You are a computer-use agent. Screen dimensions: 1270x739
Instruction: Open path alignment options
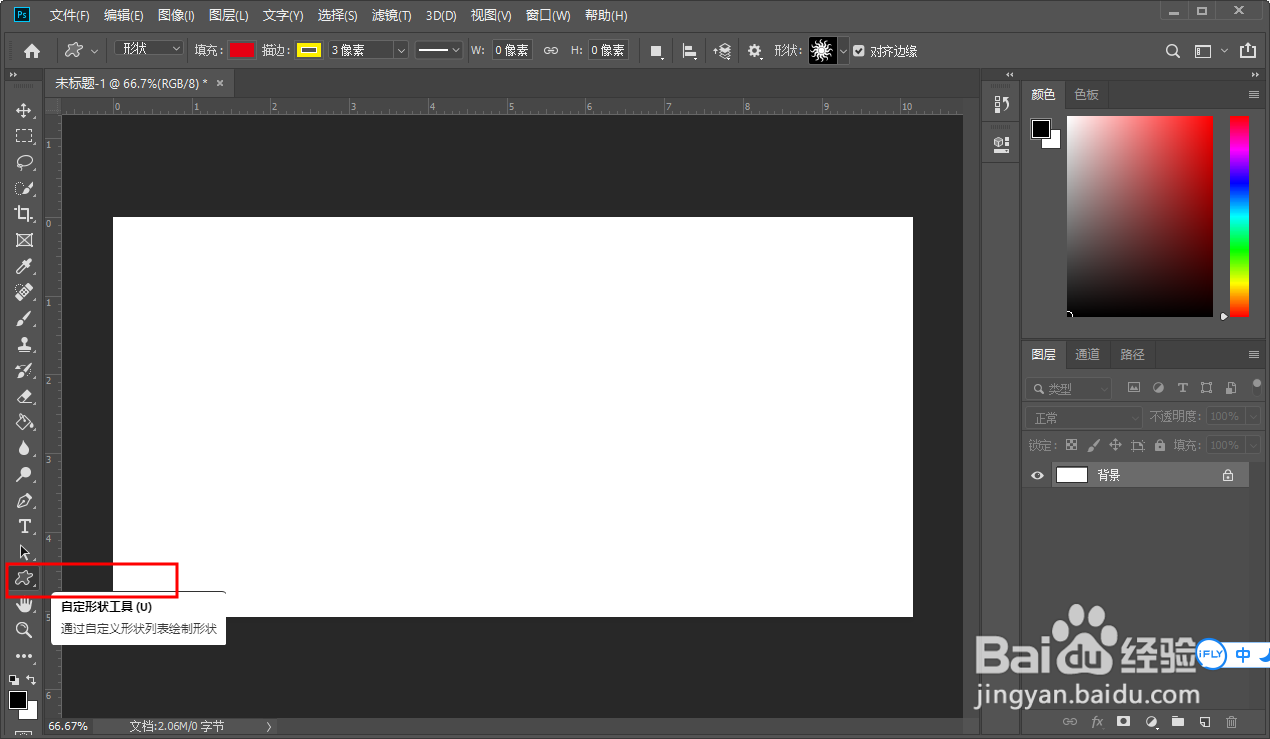689,51
